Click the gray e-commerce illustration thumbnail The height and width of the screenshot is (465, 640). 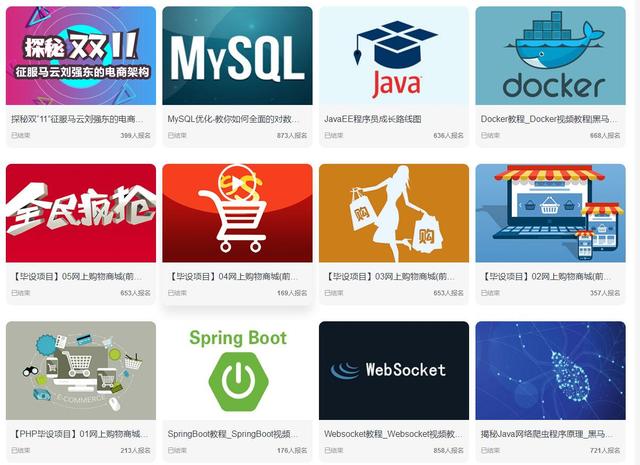click(x=81, y=370)
